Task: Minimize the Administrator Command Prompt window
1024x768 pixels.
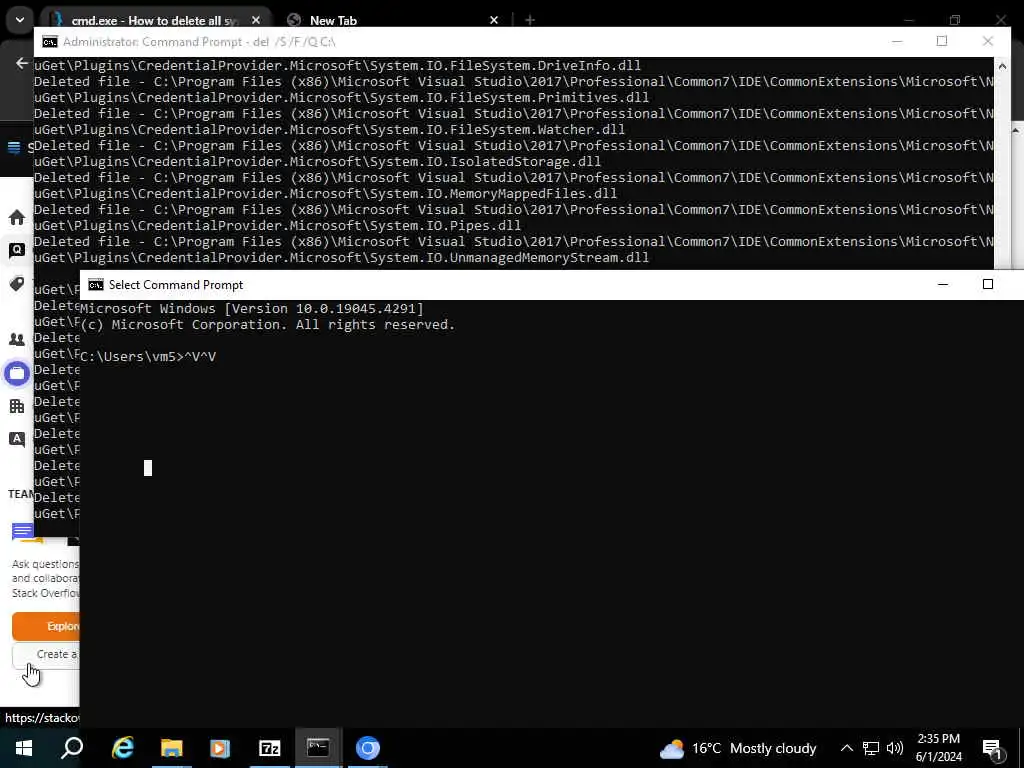Action: pos(897,41)
